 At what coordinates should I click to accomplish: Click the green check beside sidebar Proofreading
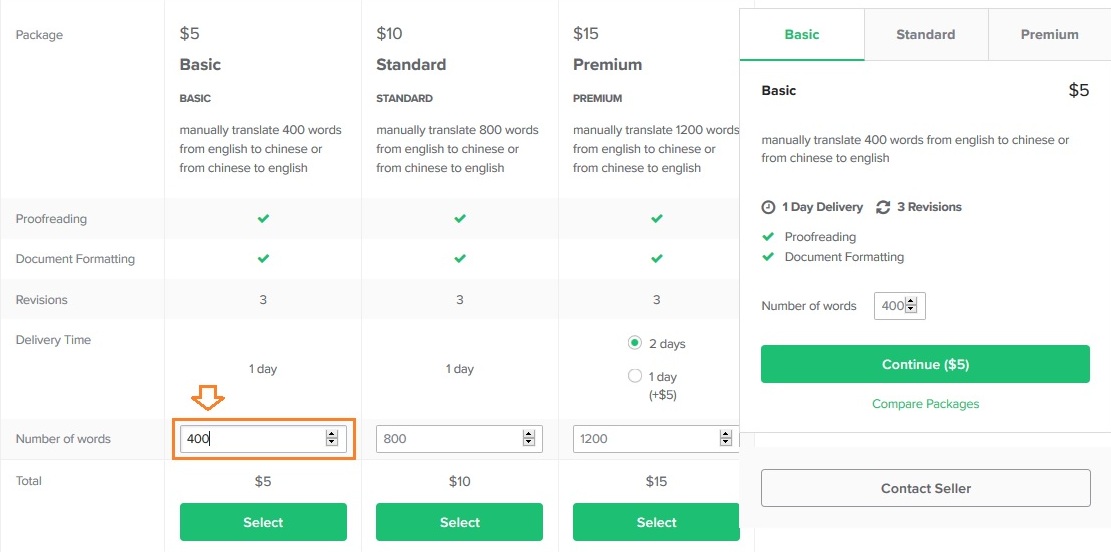click(x=768, y=237)
